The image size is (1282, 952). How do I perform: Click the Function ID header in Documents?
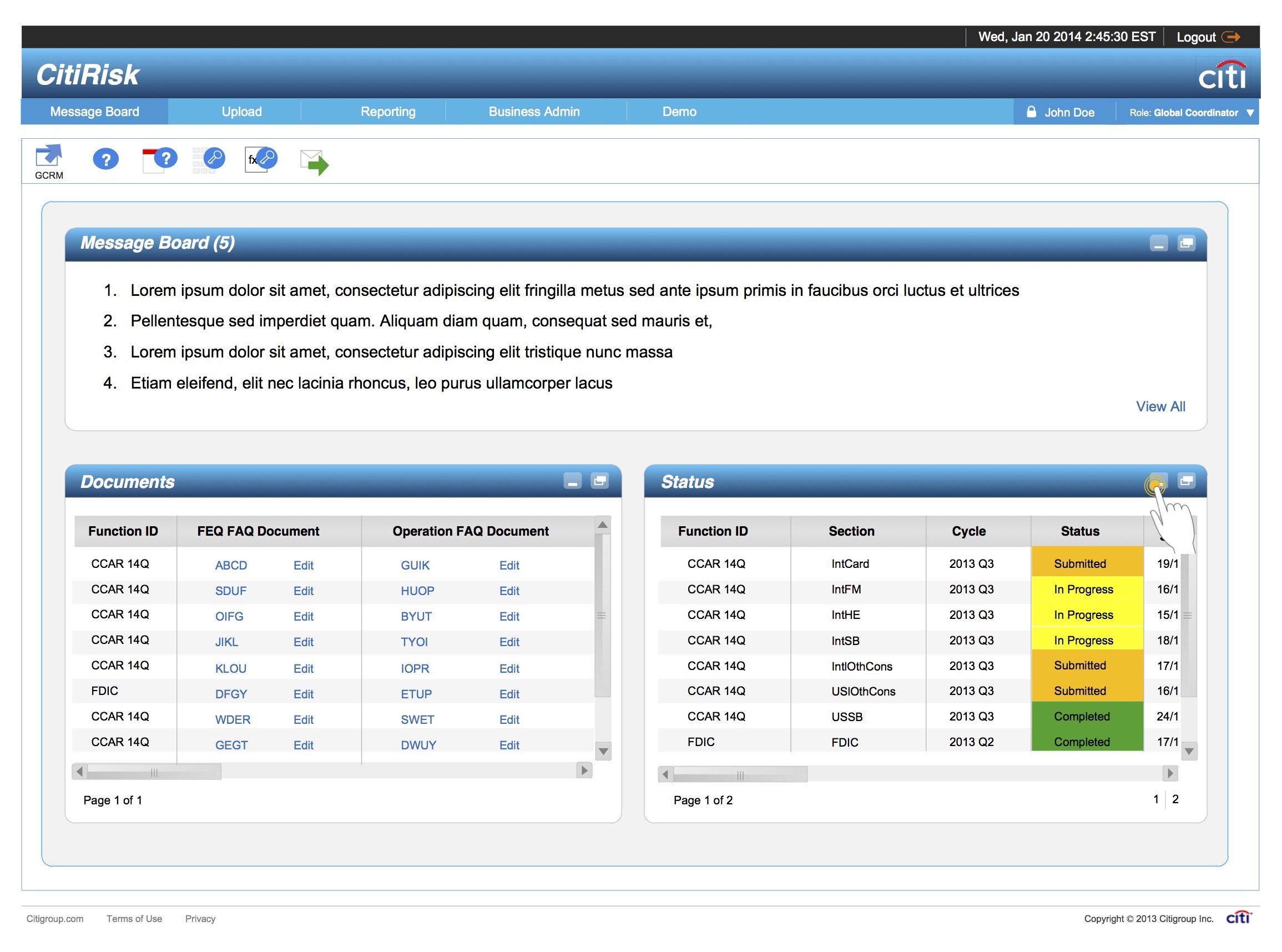pos(123,531)
